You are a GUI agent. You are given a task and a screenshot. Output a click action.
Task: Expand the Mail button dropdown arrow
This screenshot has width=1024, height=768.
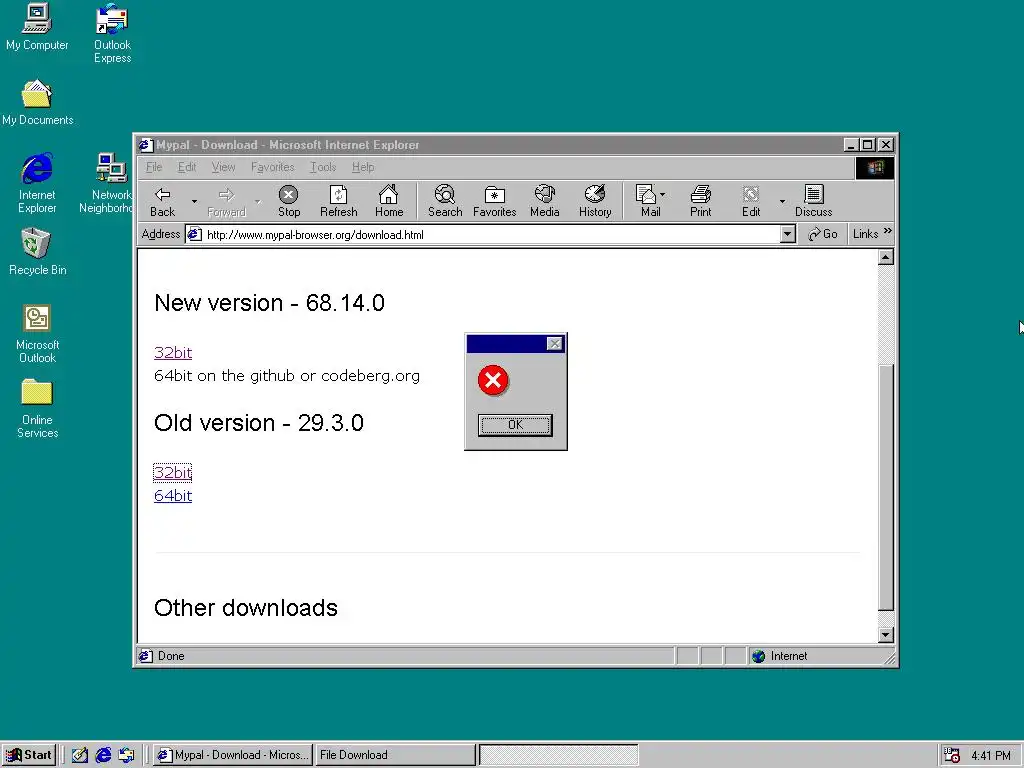[x=663, y=195]
